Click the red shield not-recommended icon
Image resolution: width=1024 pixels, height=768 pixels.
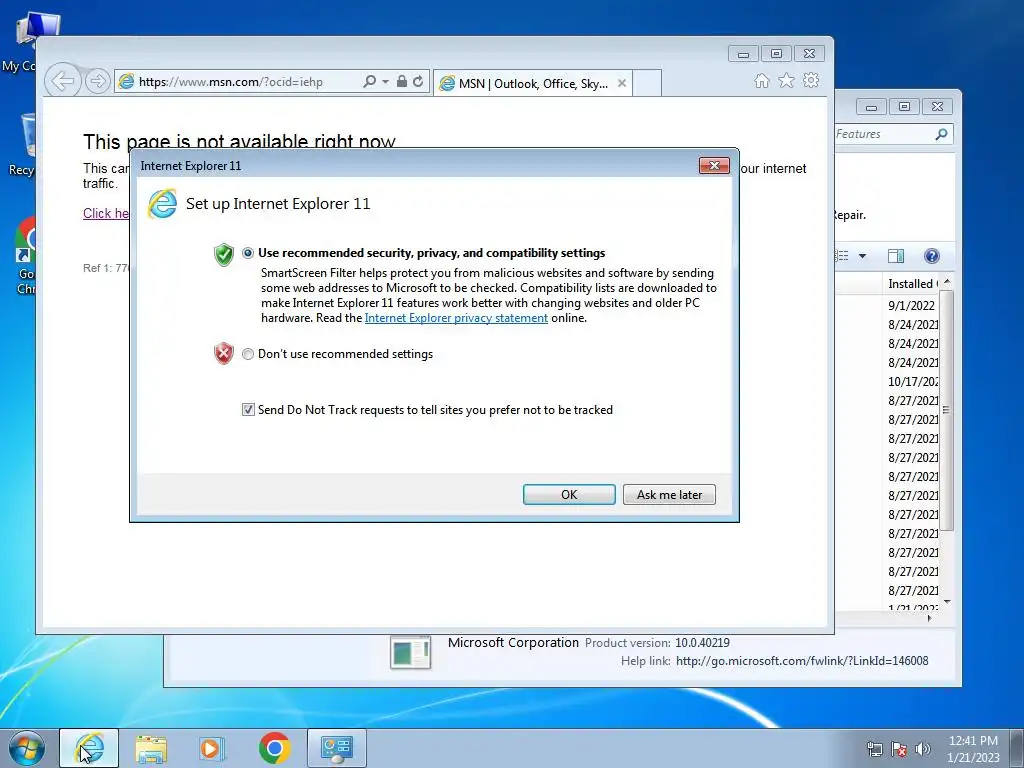click(x=224, y=353)
